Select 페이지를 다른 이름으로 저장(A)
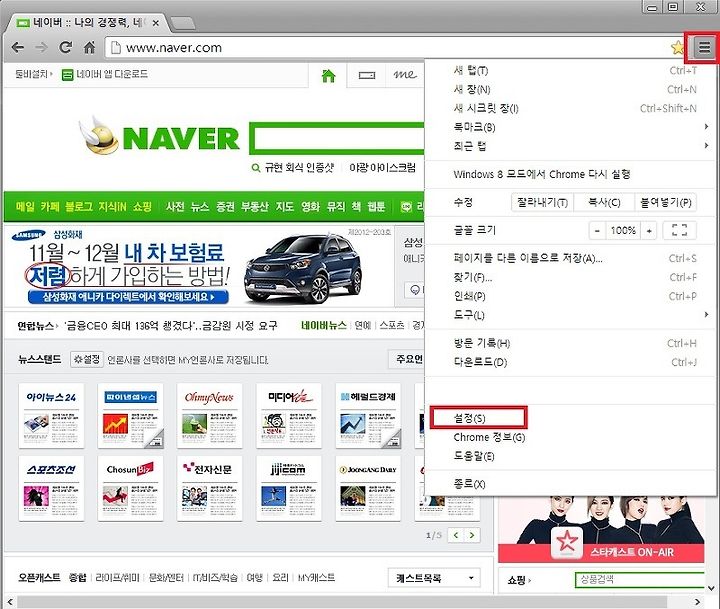Image resolution: width=720 pixels, height=609 pixels. [x=569, y=259]
